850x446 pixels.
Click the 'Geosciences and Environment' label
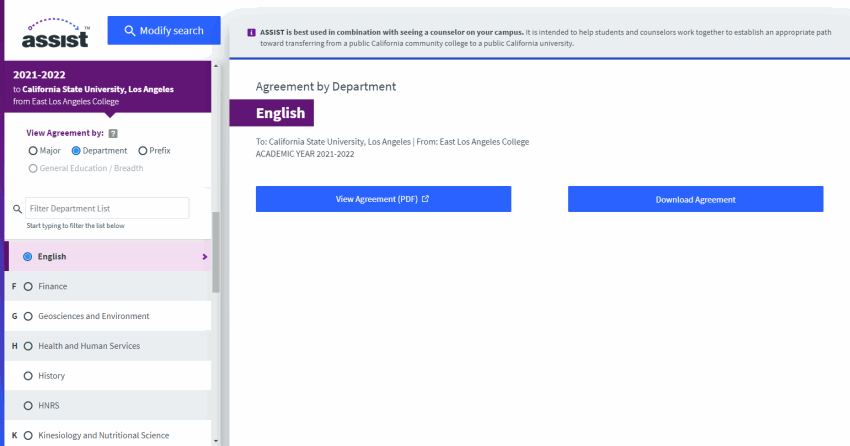click(94, 316)
